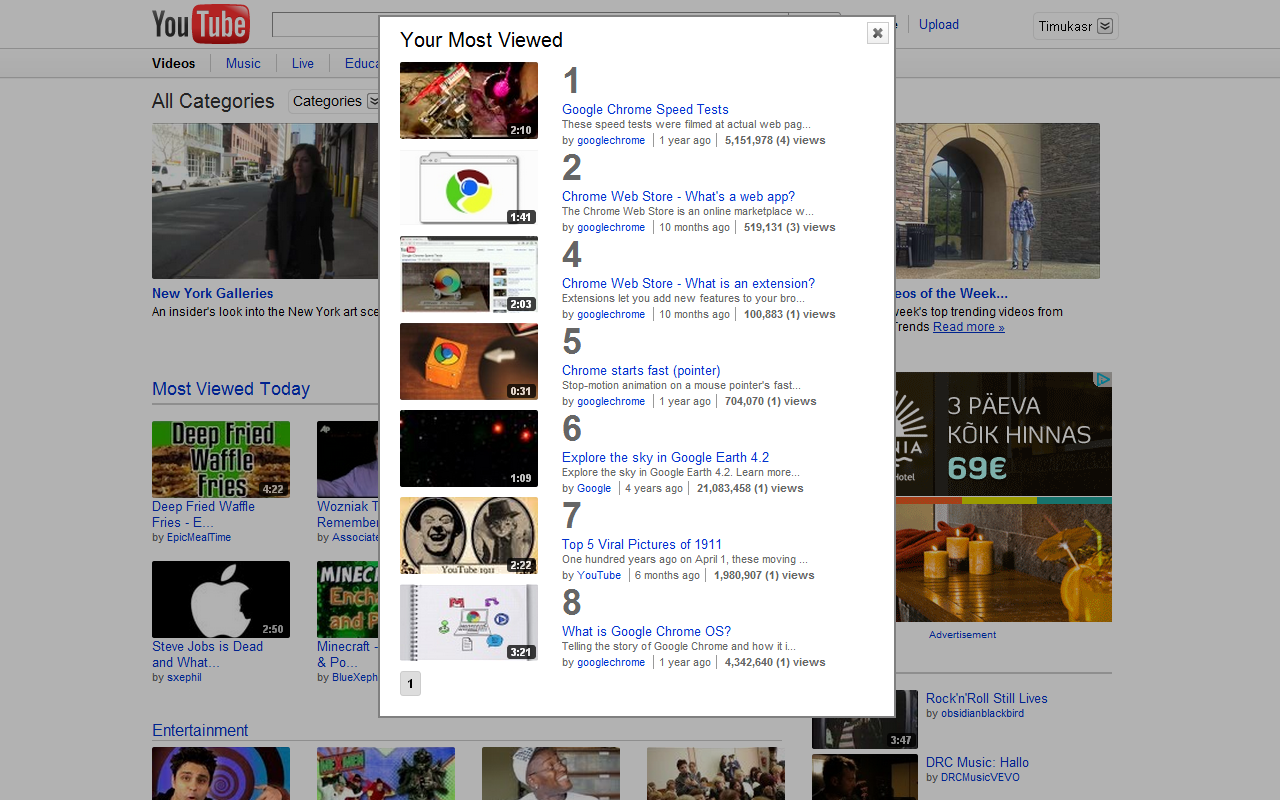Visit the EpicMealTime channel

pyautogui.click(x=199, y=538)
